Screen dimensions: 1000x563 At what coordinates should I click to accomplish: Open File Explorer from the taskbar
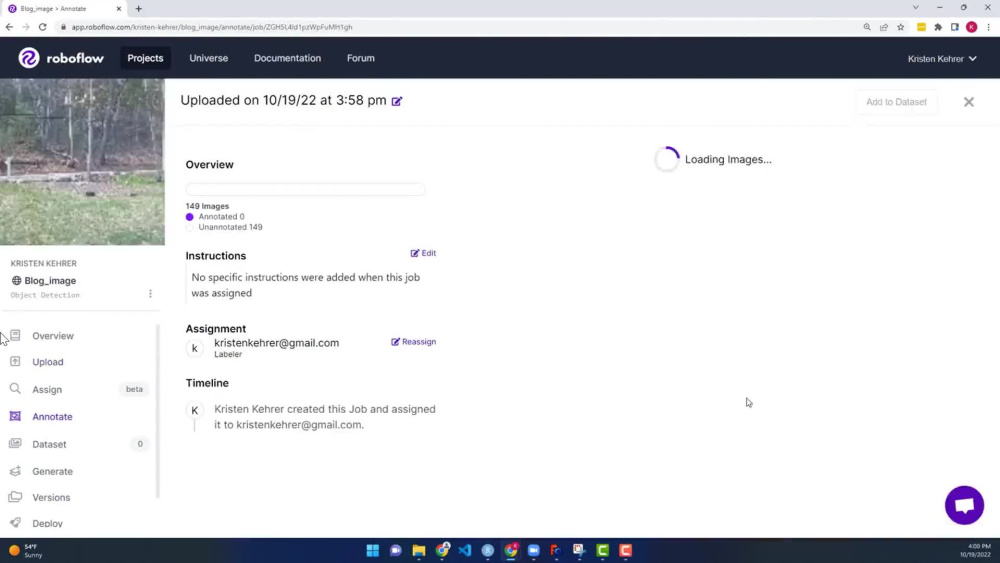(x=418, y=550)
